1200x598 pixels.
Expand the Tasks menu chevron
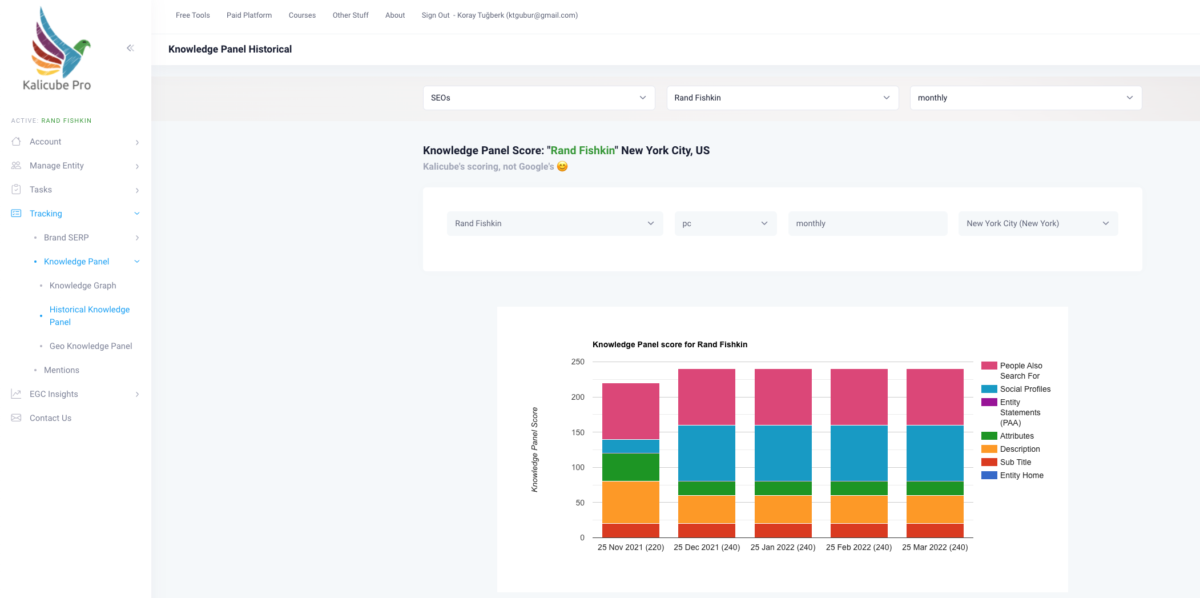coord(137,190)
